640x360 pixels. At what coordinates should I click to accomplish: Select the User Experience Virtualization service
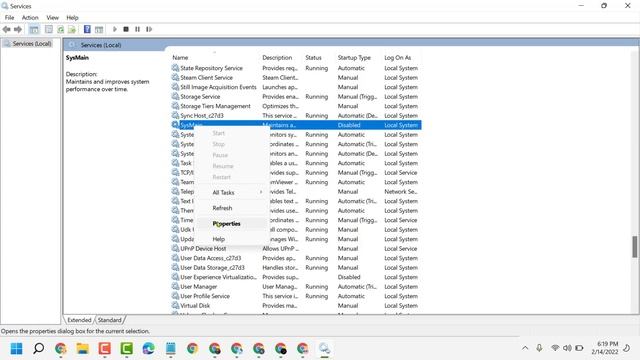[296, 277]
